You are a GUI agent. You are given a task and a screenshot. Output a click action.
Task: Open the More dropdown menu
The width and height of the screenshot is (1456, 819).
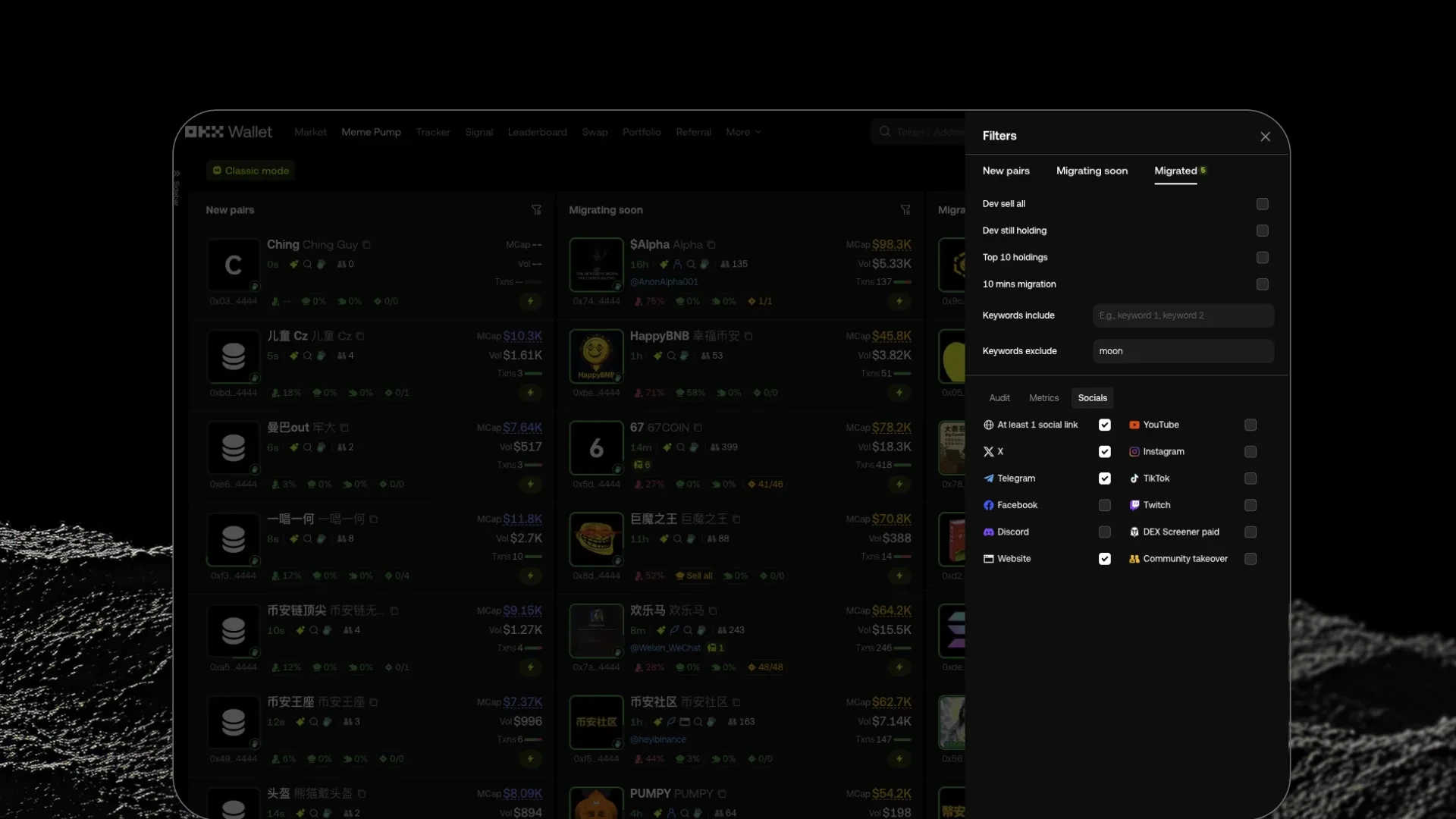[x=742, y=132]
